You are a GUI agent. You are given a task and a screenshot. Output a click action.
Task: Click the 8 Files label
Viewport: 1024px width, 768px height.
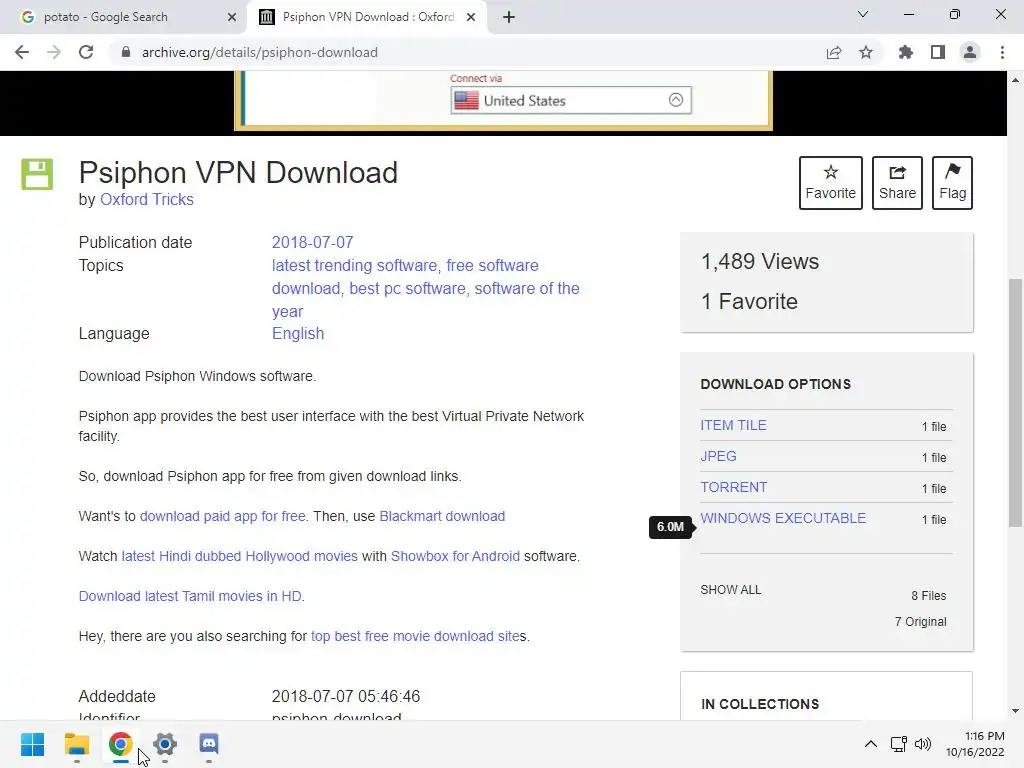[929, 596]
